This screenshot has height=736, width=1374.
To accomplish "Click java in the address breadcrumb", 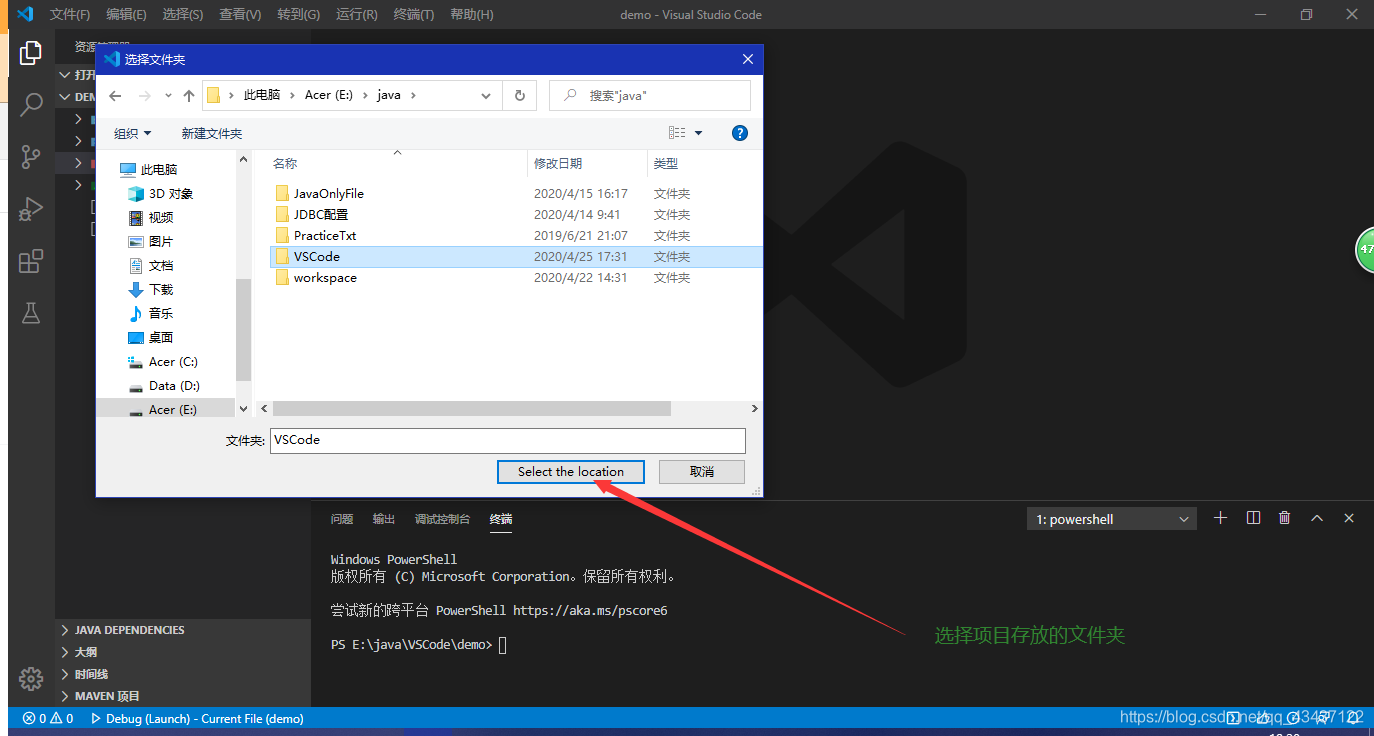I will tap(388, 95).
